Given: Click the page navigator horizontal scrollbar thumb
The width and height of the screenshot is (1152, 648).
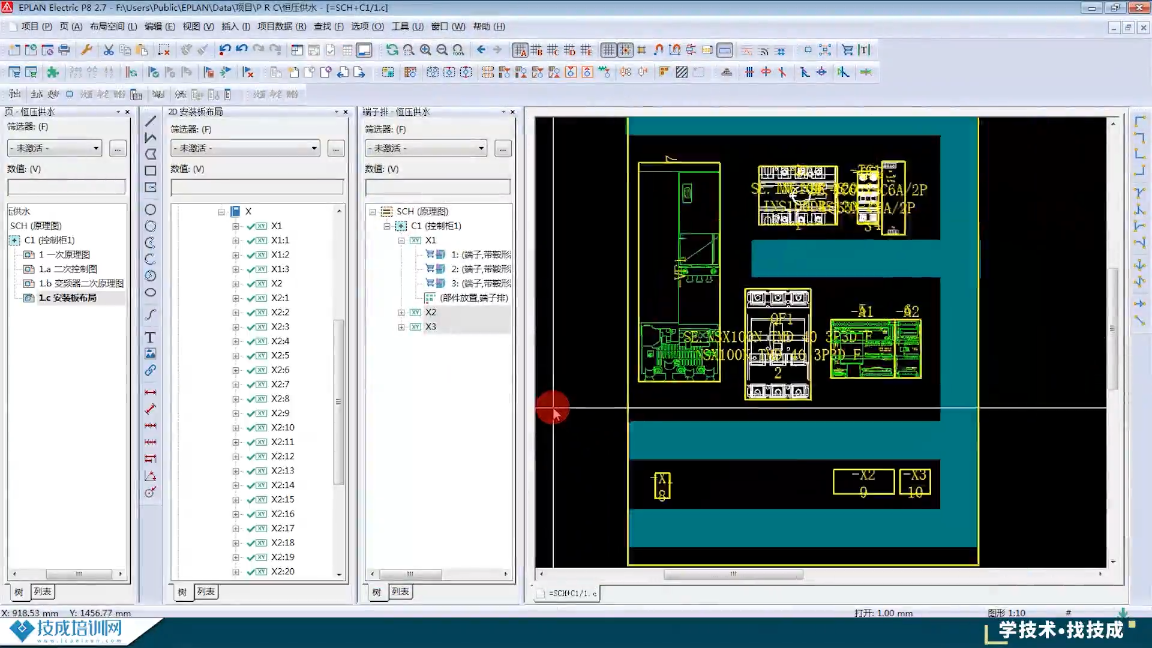Looking at the screenshot, I should (79, 574).
